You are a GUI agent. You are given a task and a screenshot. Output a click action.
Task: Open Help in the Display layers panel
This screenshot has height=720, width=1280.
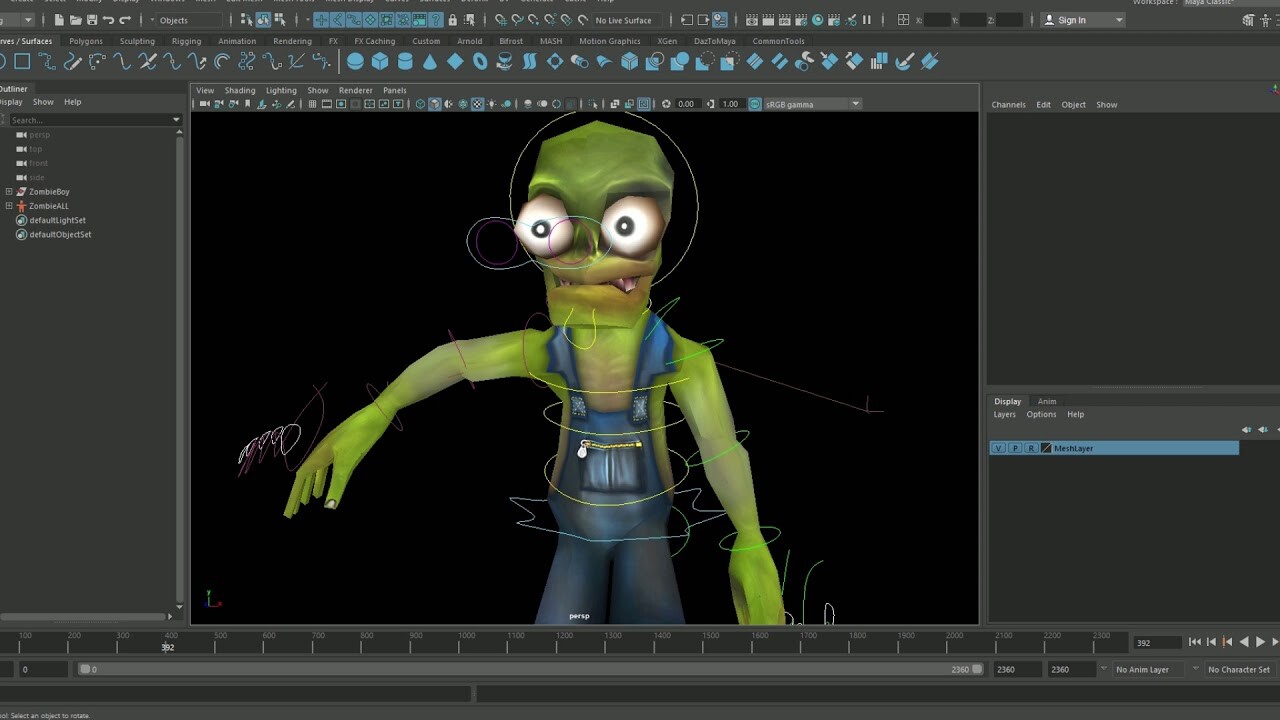[x=1075, y=414]
